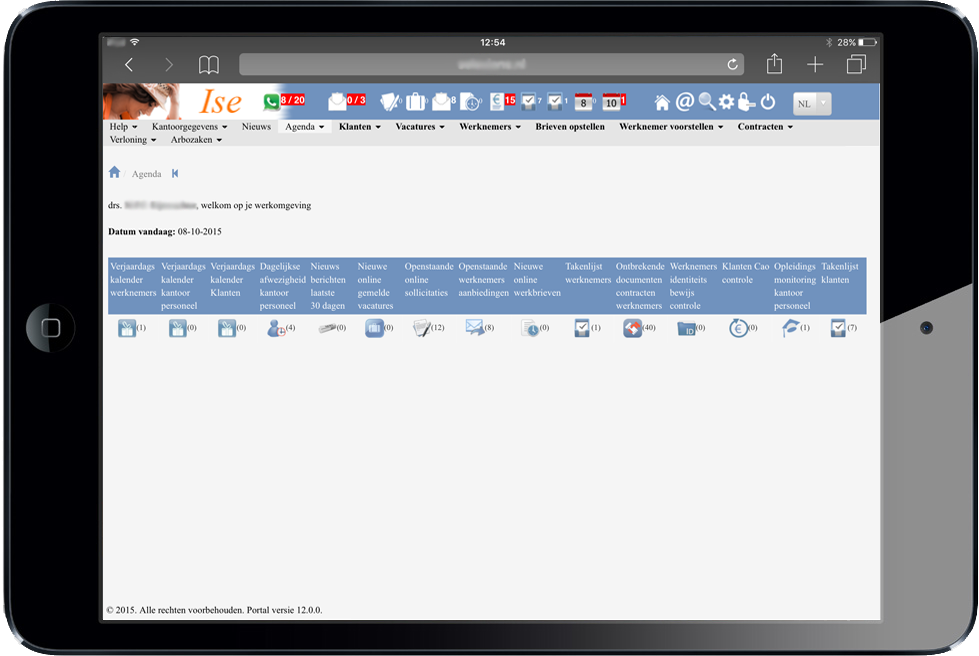Open the NL language dropdown
The height and width of the screenshot is (656, 979).
point(811,103)
